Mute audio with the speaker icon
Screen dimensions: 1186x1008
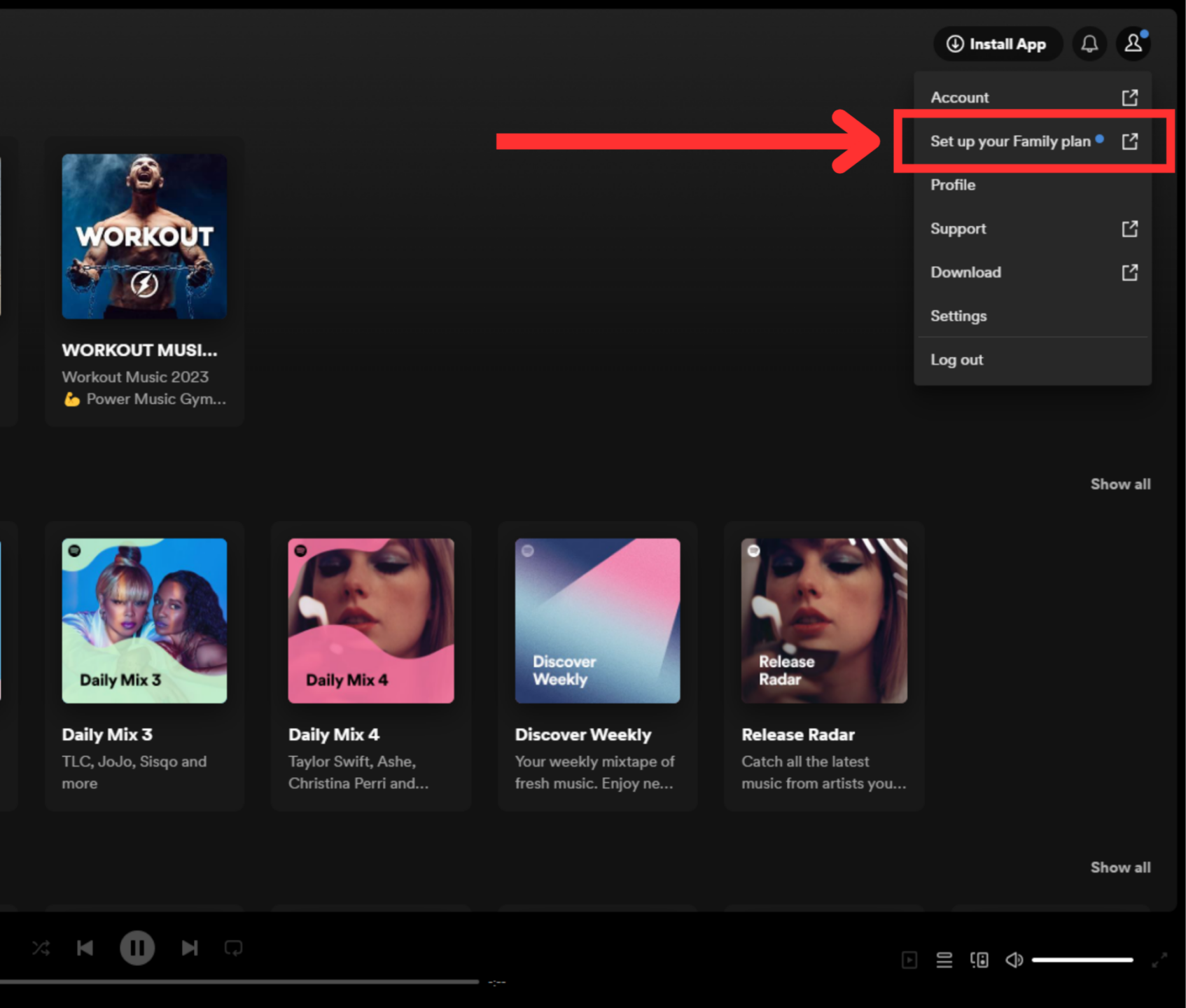1014,960
